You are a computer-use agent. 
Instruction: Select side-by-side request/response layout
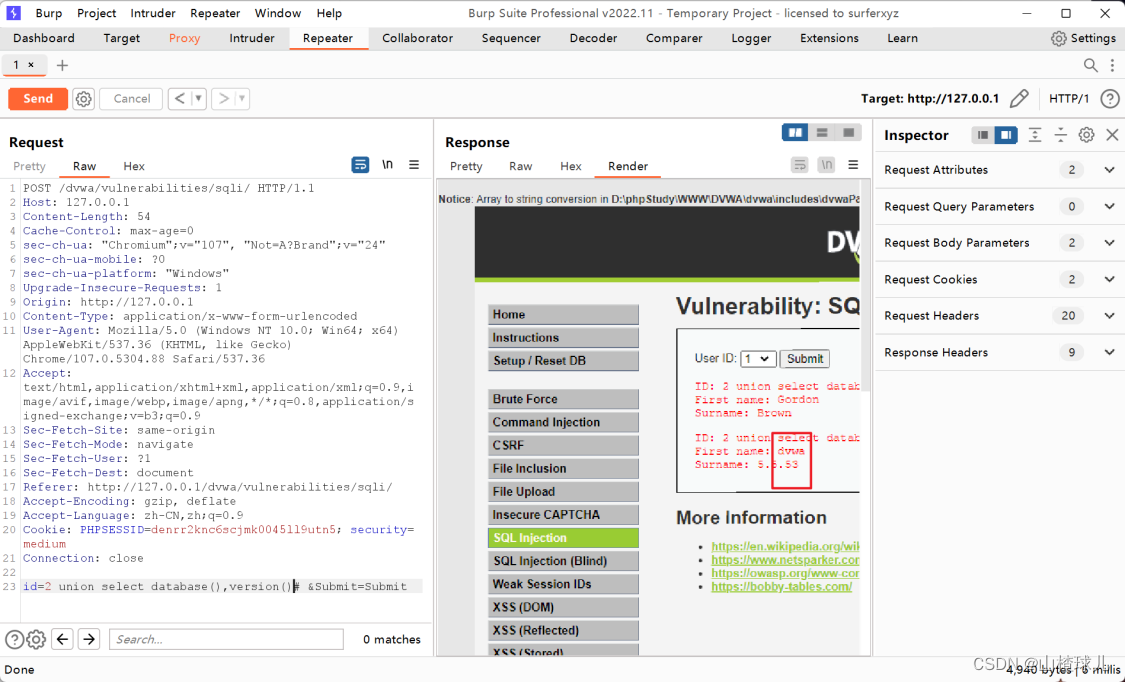pyautogui.click(x=795, y=133)
